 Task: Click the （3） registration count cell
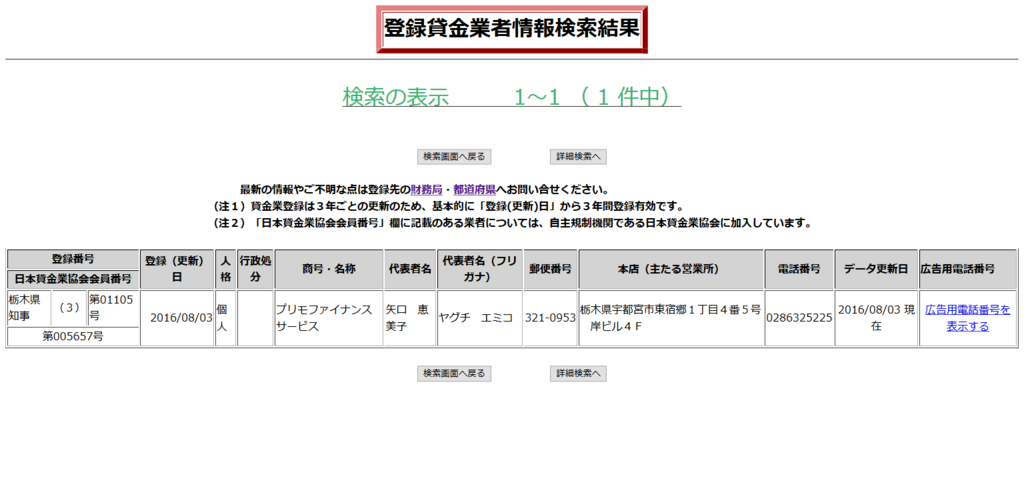coord(69,308)
